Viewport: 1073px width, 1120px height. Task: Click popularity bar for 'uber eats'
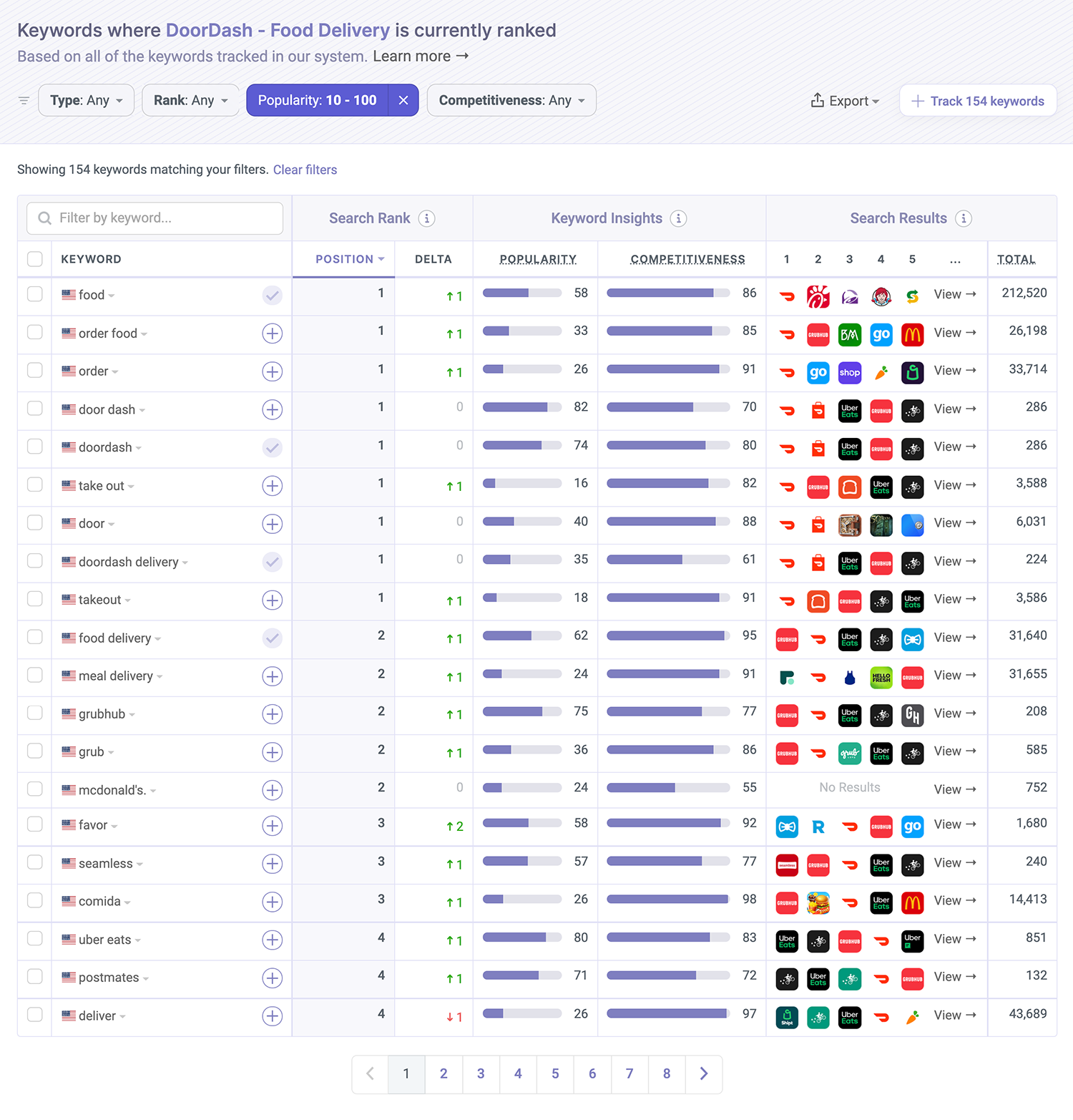[x=522, y=938]
